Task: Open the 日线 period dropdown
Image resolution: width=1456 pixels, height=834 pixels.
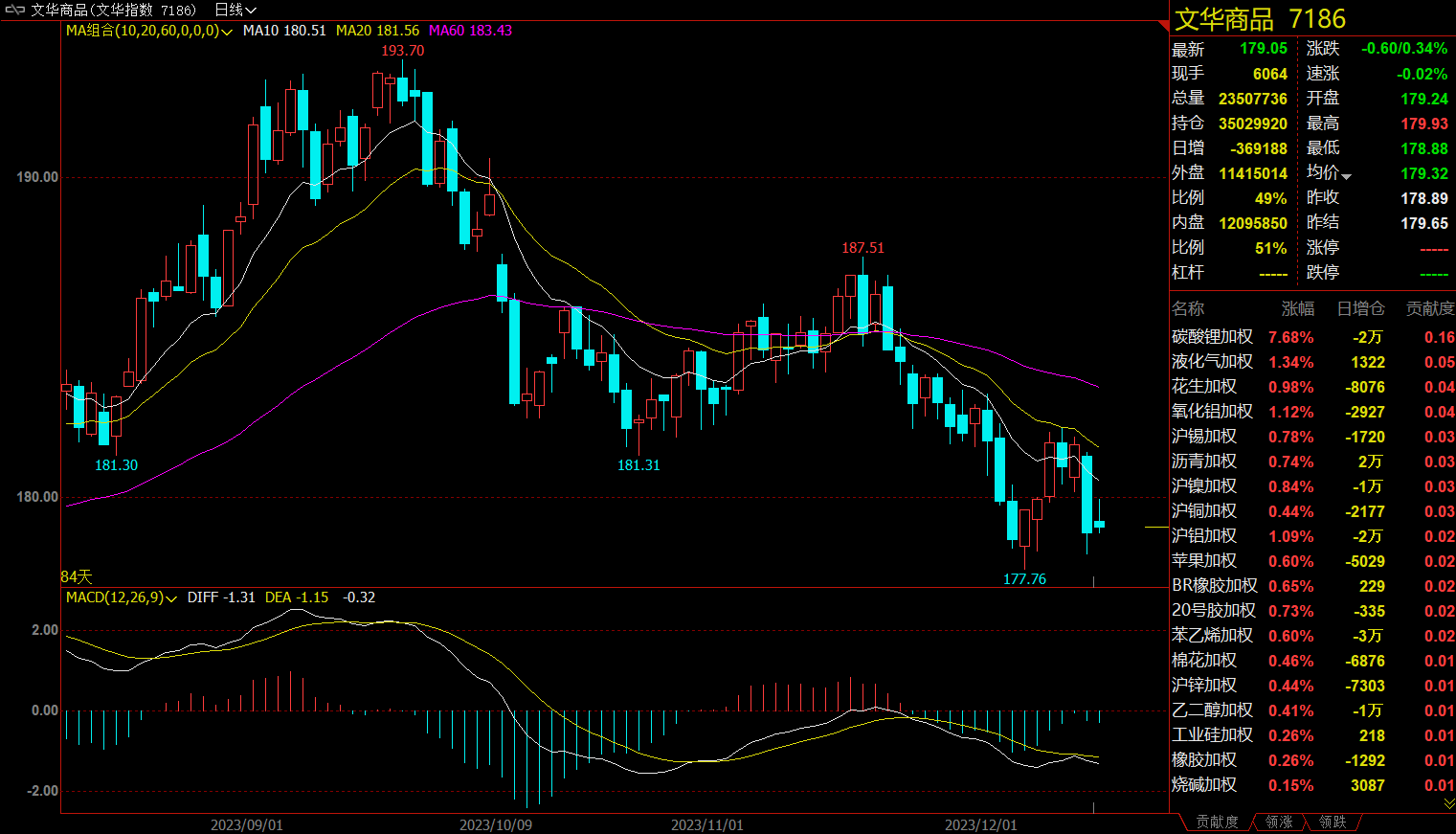Action: 235,10
